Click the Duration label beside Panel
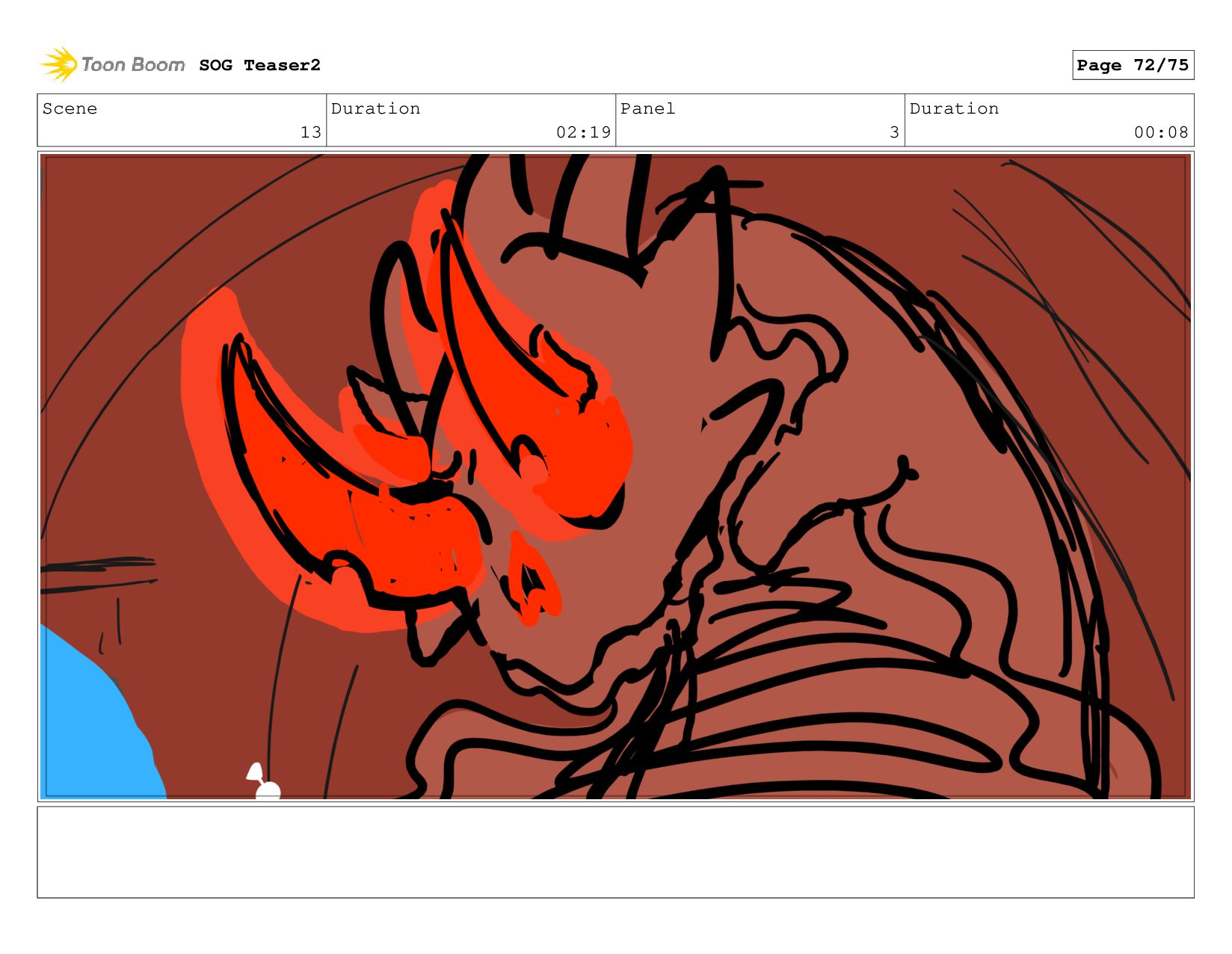Image resolution: width=1232 pixels, height=954 pixels. 954,108
